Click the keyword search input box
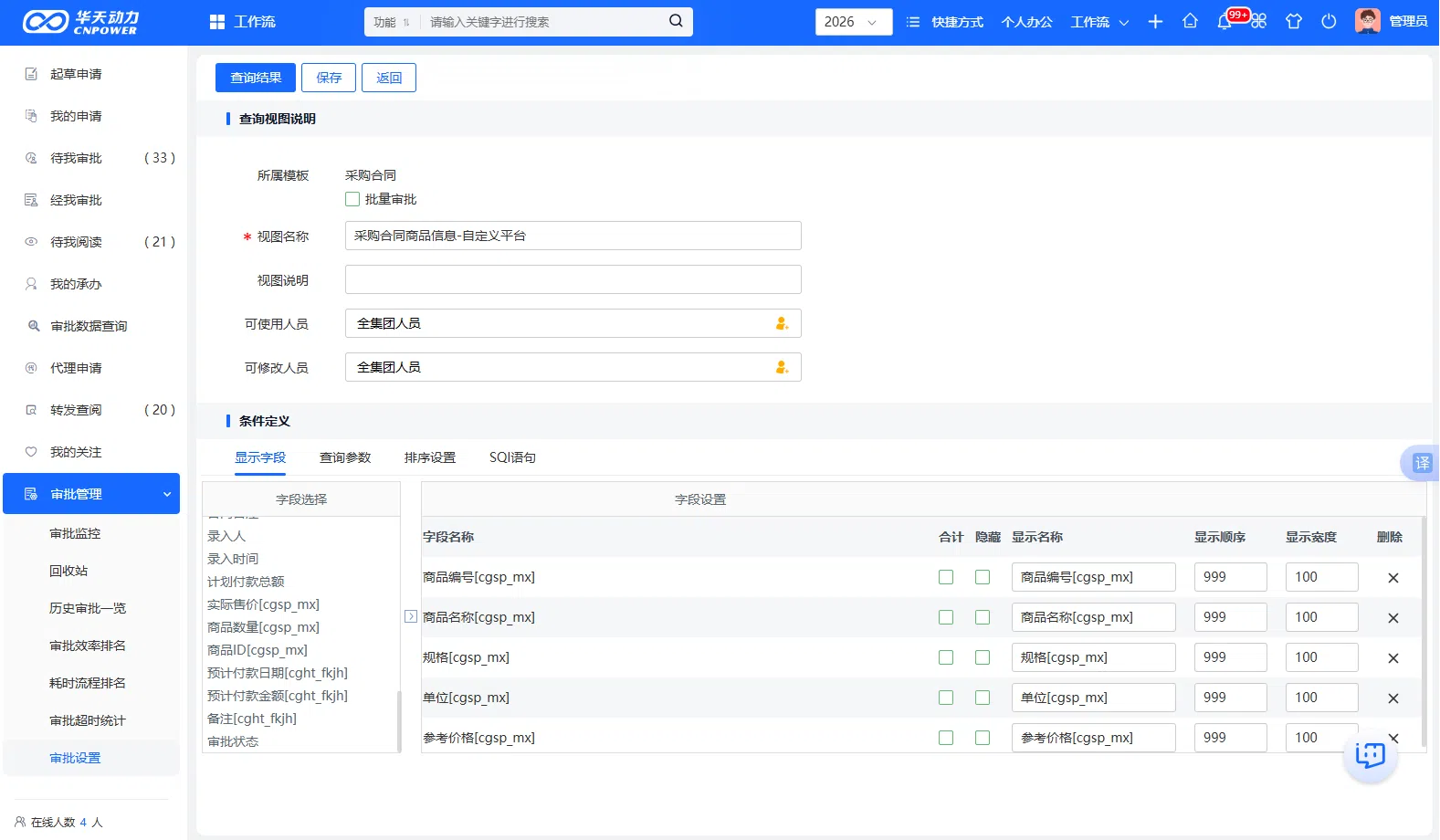 tap(543, 22)
